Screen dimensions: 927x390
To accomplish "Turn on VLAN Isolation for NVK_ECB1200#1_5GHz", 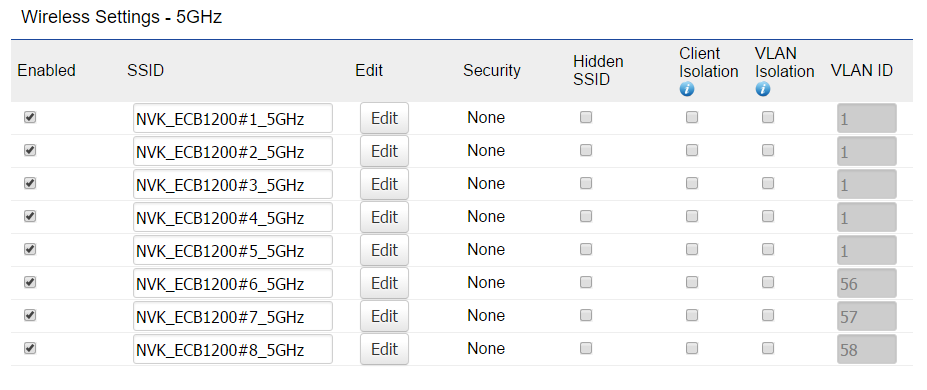I will pos(768,118).
